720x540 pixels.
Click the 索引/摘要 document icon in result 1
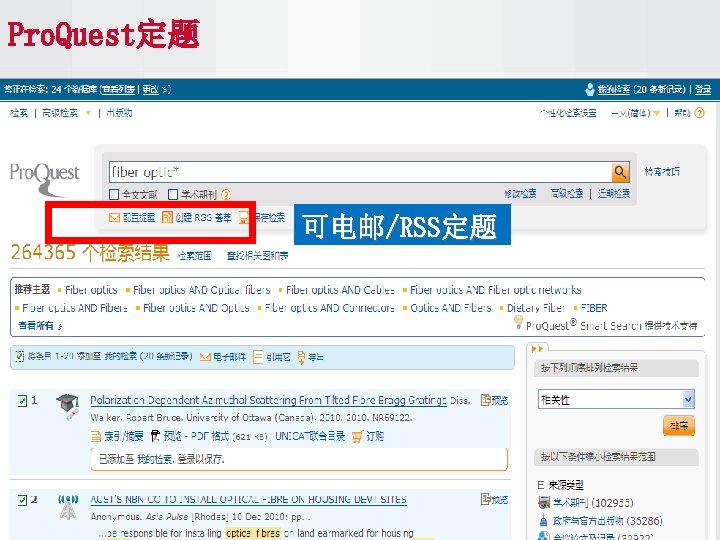click(x=96, y=436)
